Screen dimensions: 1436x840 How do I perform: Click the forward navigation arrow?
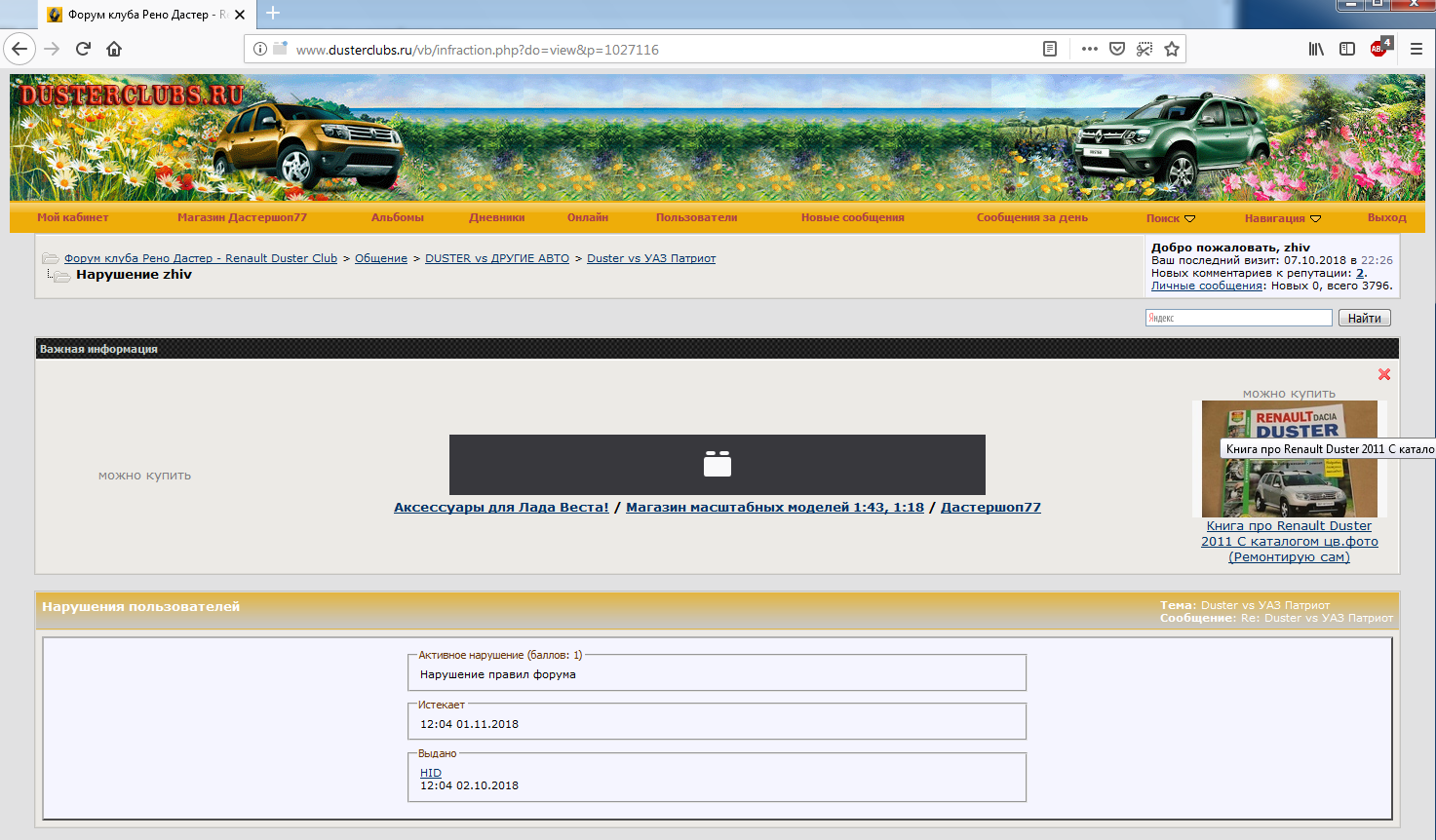(52, 49)
